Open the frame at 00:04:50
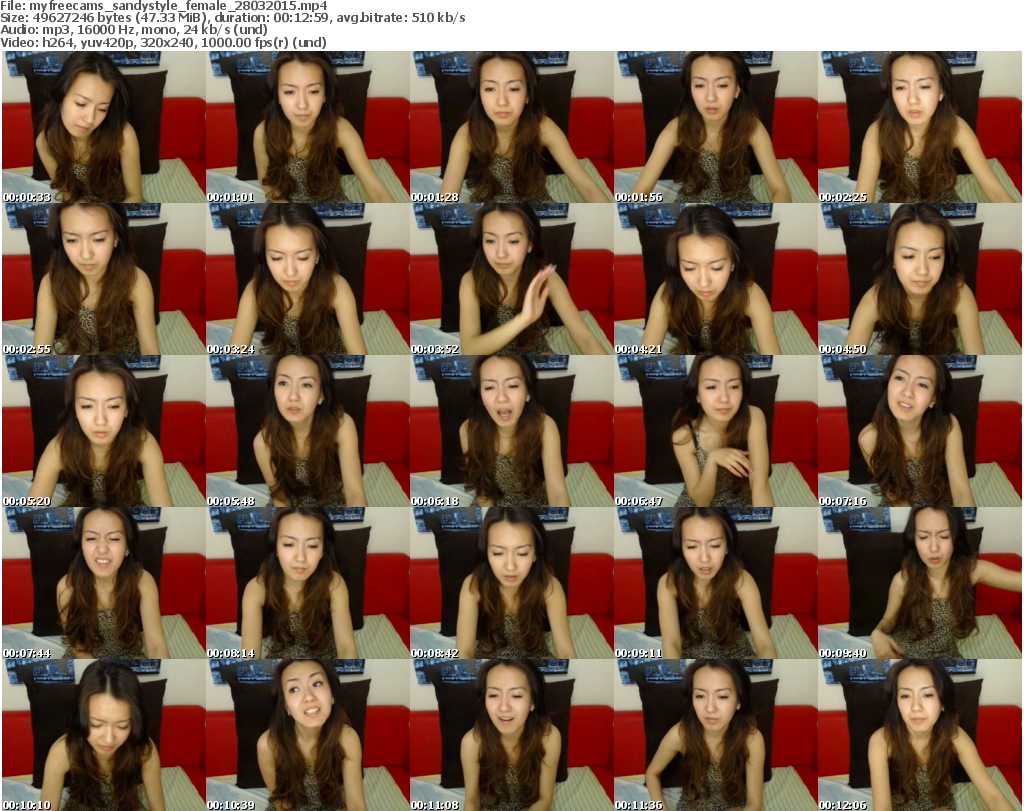The height and width of the screenshot is (811, 1024). 920,279
